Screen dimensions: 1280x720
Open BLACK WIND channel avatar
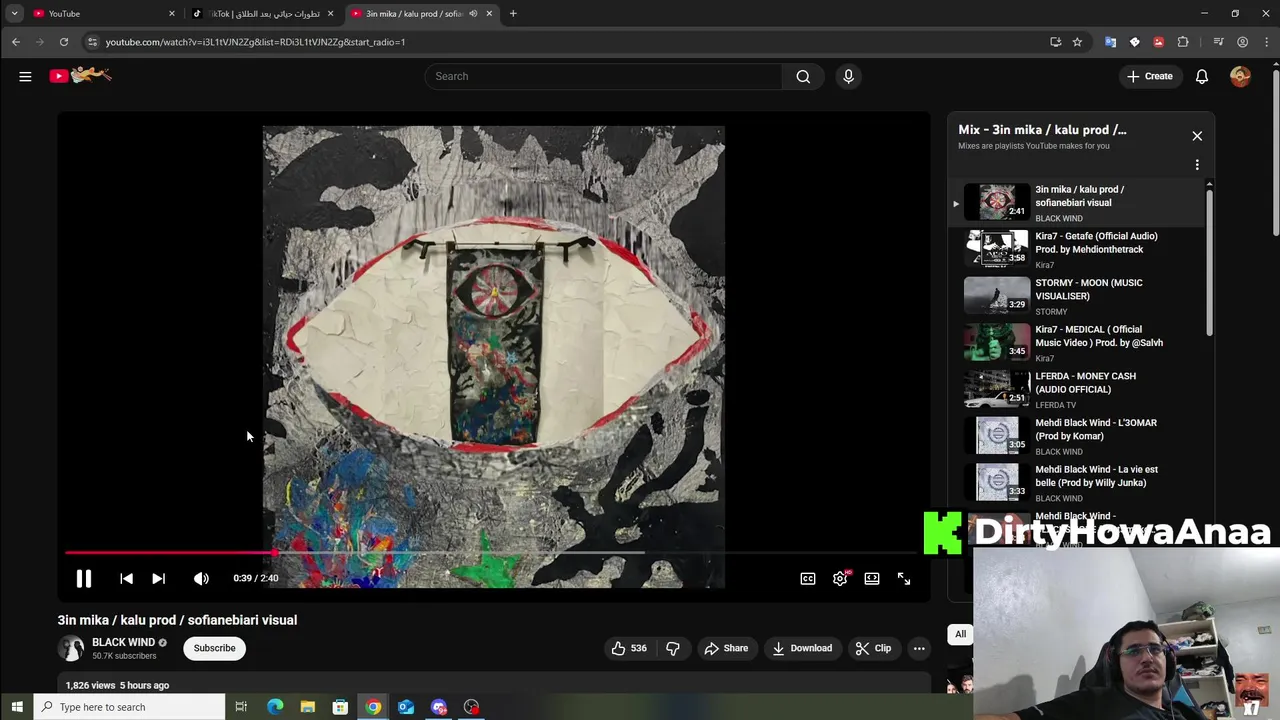(71, 648)
